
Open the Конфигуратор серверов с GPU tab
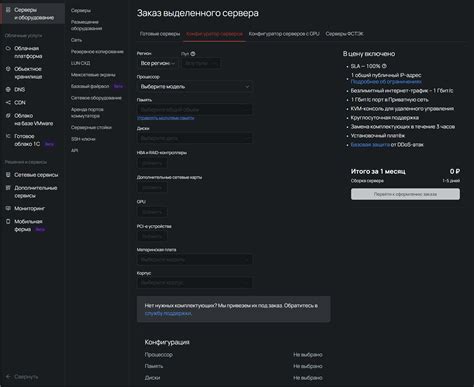(284, 34)
